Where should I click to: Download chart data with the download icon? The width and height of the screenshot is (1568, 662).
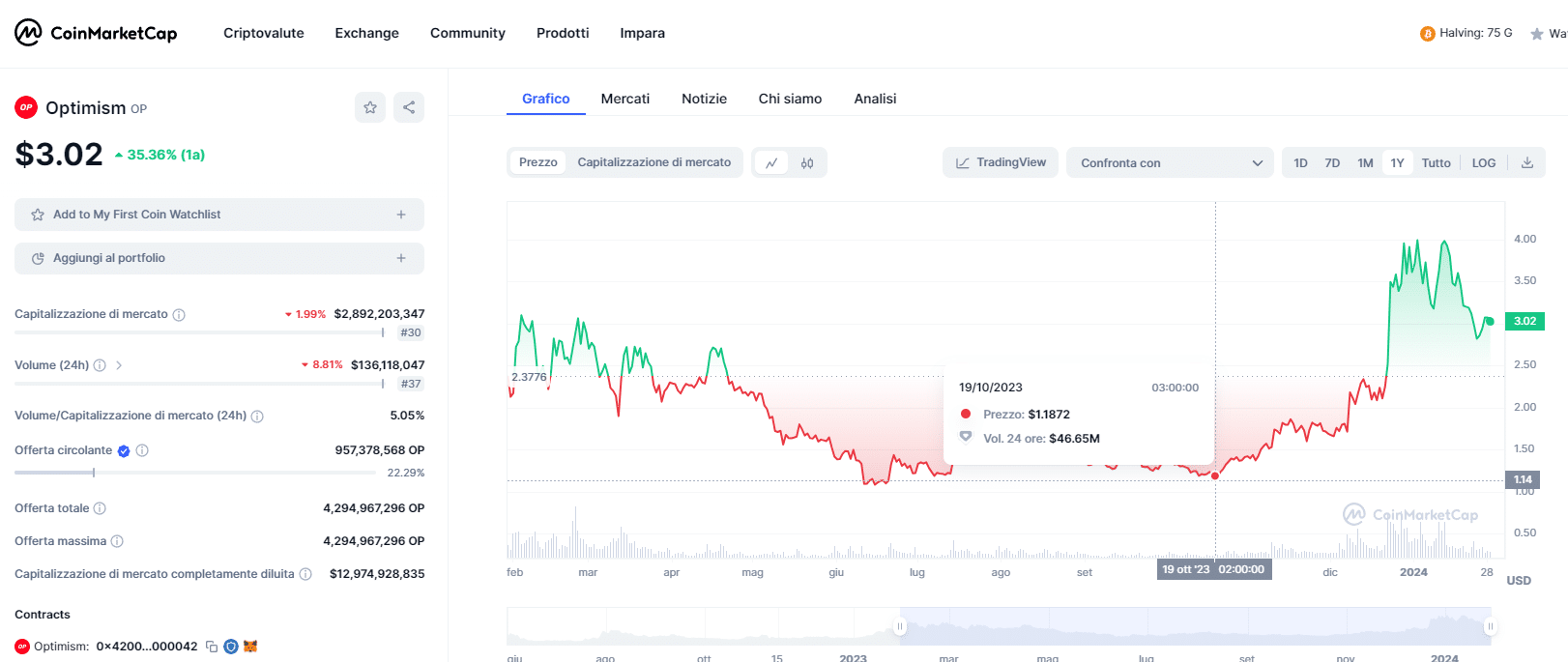tap(1527, 162)
